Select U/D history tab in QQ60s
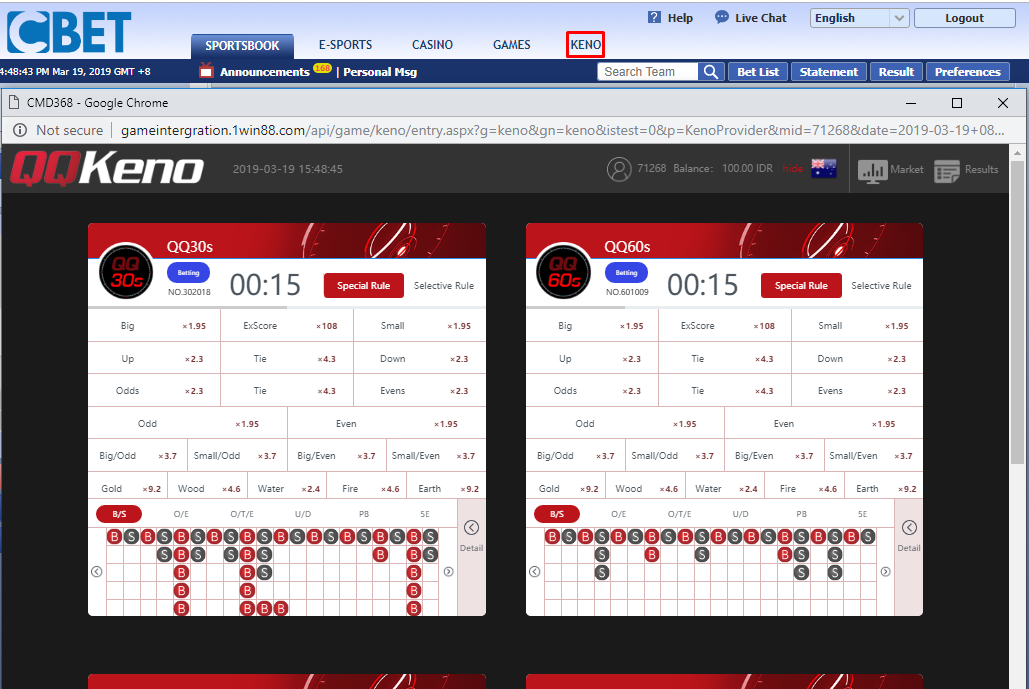 pyautogui.click(x=740, y=514)
